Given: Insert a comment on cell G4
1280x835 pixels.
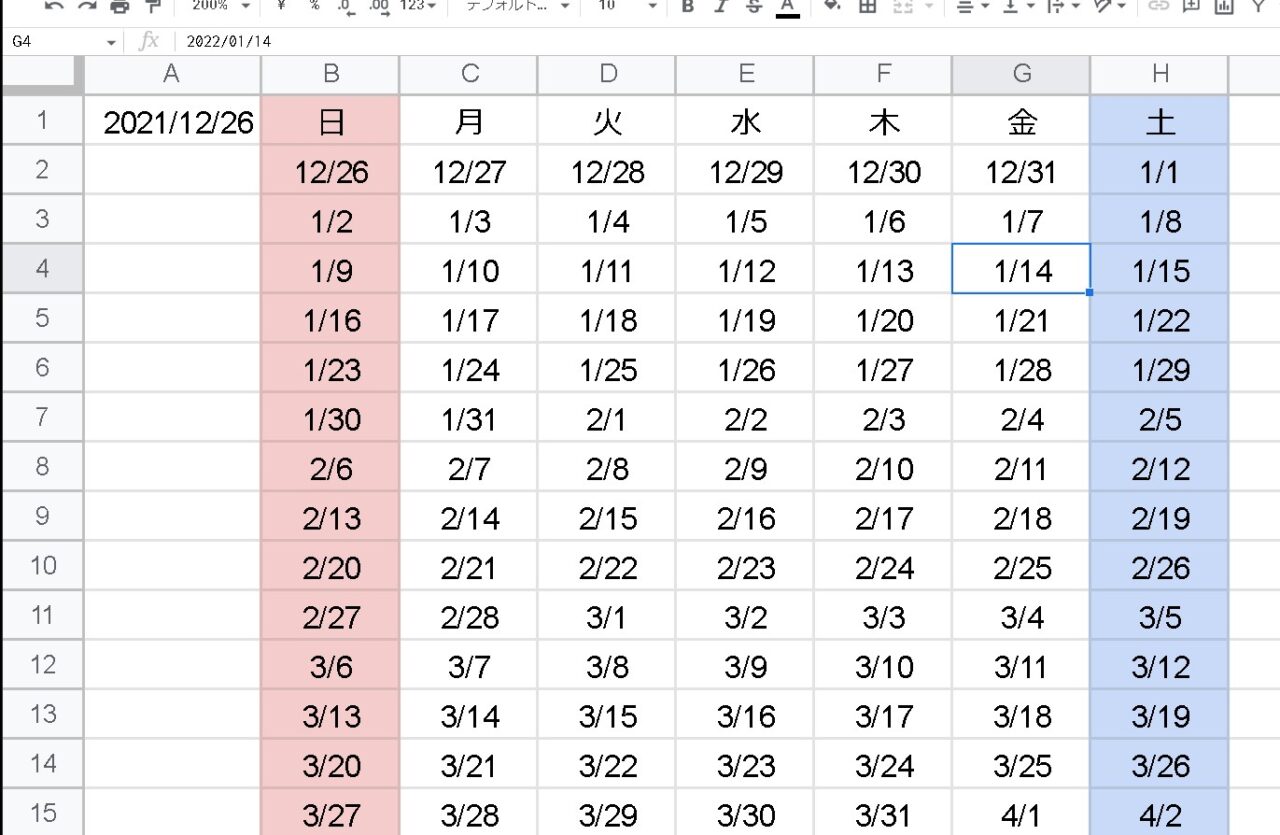Looking at the screenshot, I should click(x=1190, y=8).
